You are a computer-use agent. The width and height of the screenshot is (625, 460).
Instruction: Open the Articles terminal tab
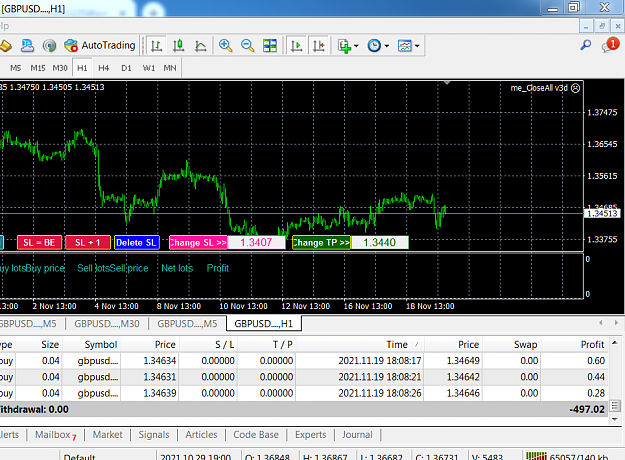(x=201, y=435)
